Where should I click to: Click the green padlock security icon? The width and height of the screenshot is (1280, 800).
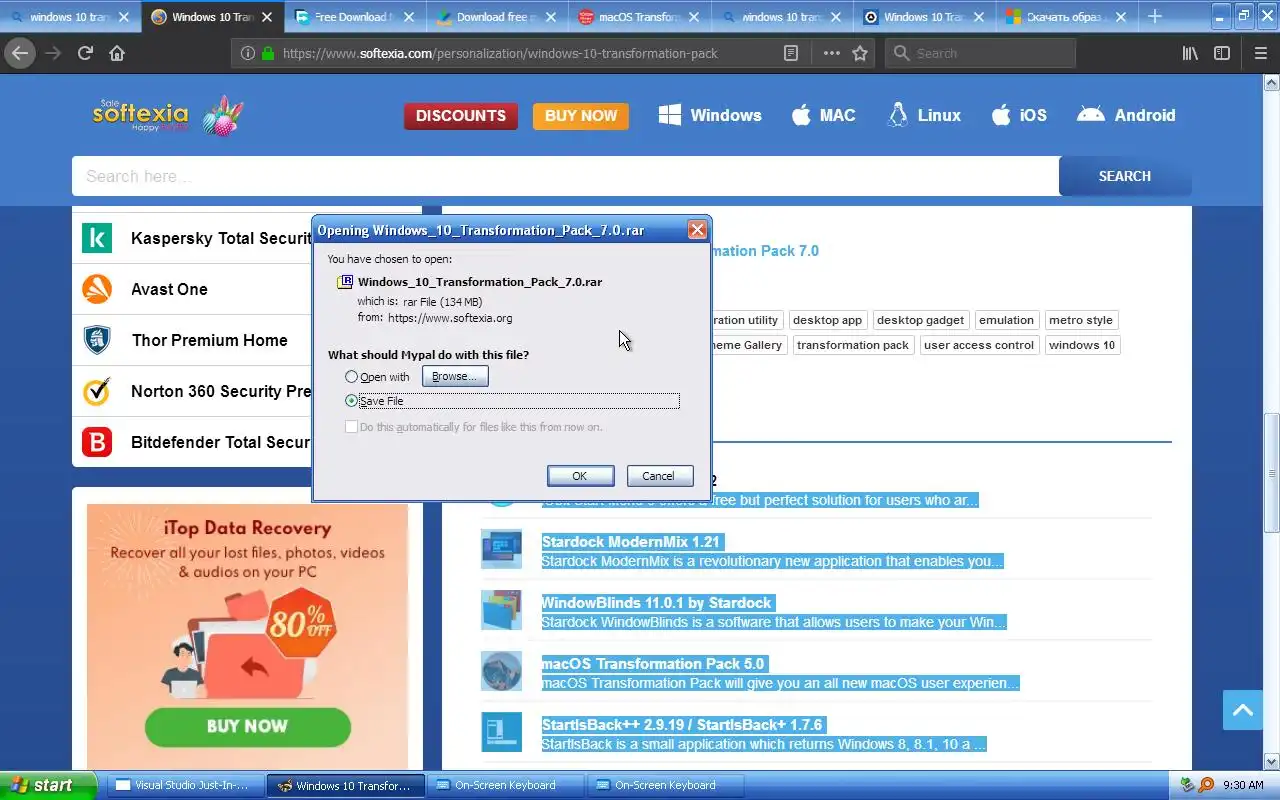268,53
